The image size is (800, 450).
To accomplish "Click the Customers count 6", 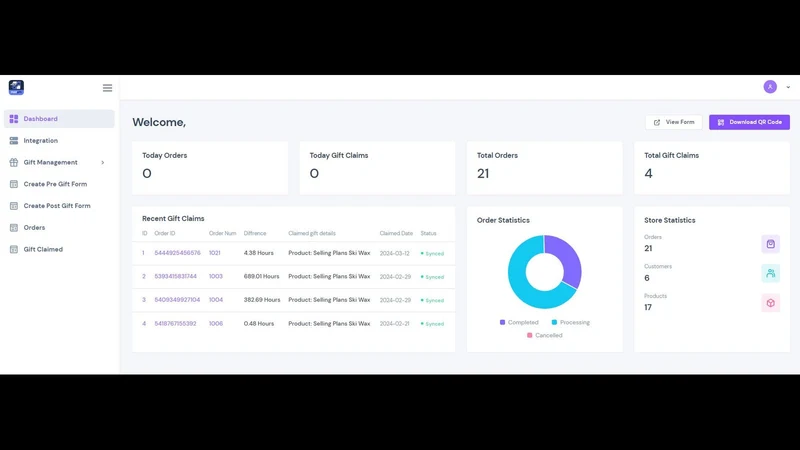I will (646, 278).
